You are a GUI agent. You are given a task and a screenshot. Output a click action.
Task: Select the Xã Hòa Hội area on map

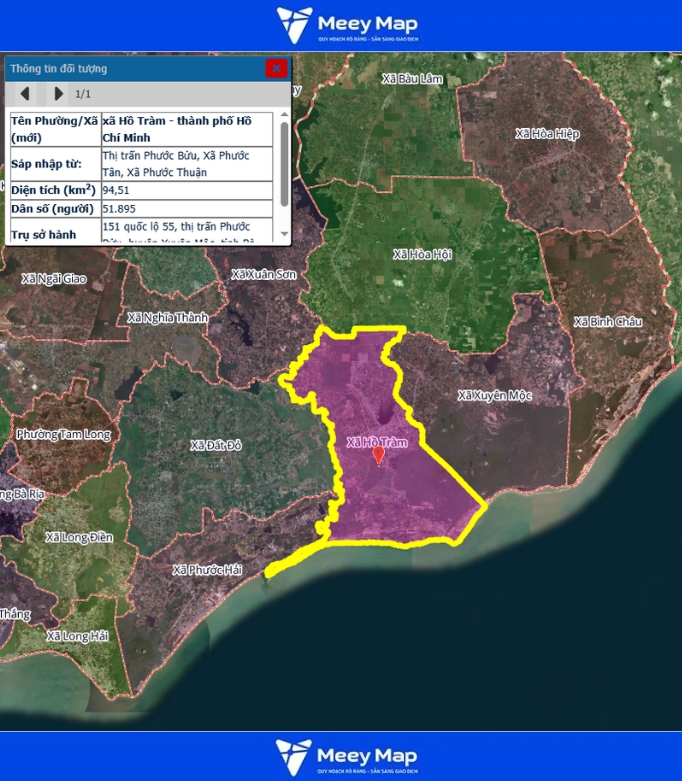423,254
